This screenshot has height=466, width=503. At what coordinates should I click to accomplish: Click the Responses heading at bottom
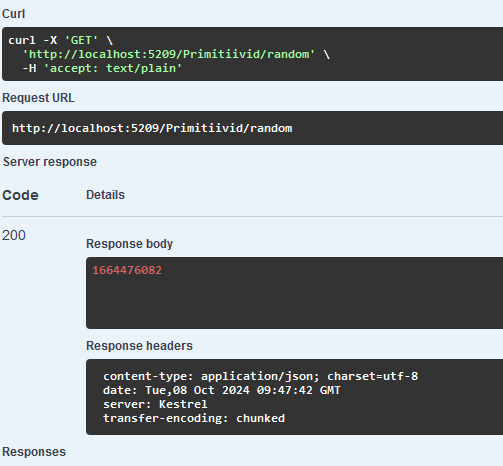pyautogui.click(x=34, y=452)
